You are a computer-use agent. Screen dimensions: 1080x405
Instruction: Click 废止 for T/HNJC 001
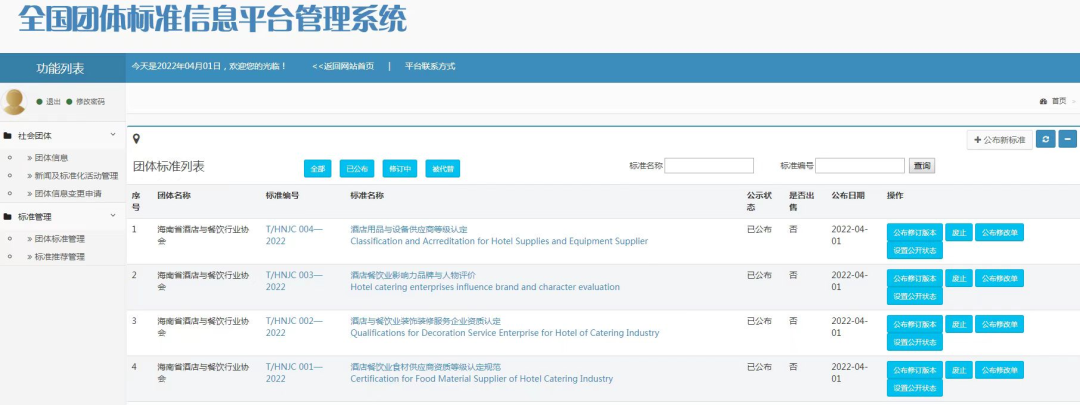959,370
